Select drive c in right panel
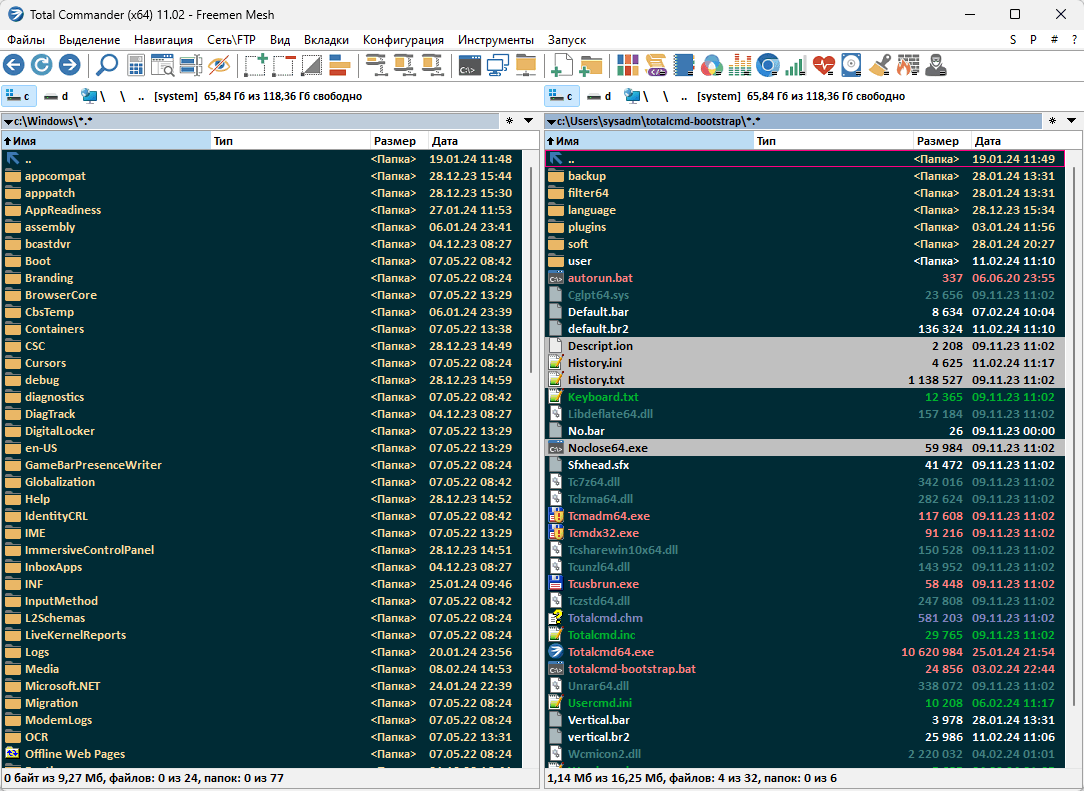Viewport: 1084px width, 791px height. [x=561, y=96]
